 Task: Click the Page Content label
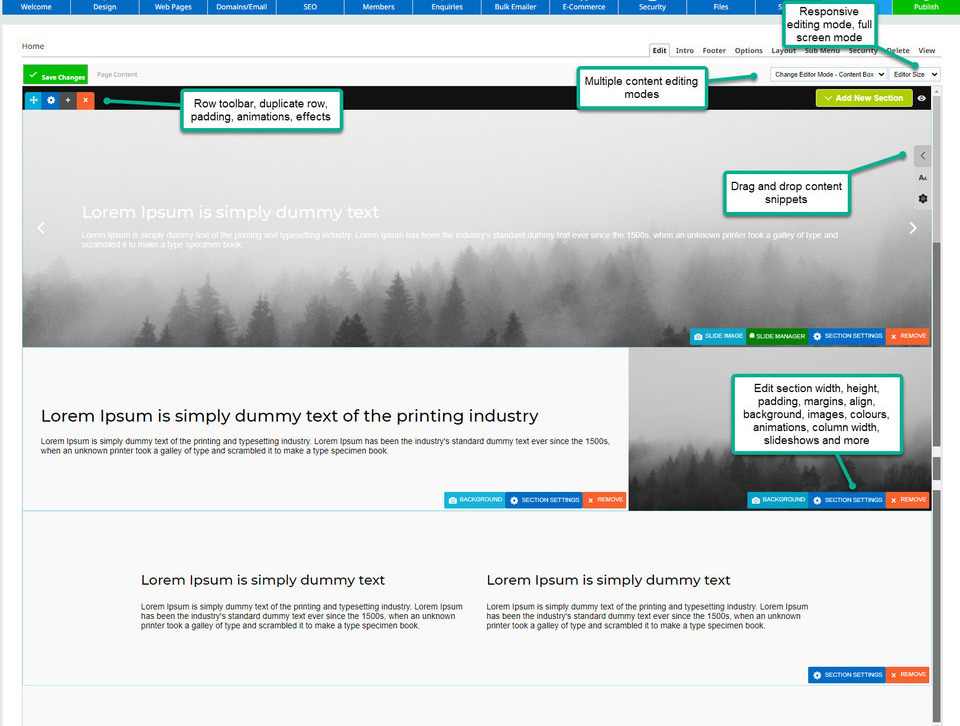pos(117,75)
